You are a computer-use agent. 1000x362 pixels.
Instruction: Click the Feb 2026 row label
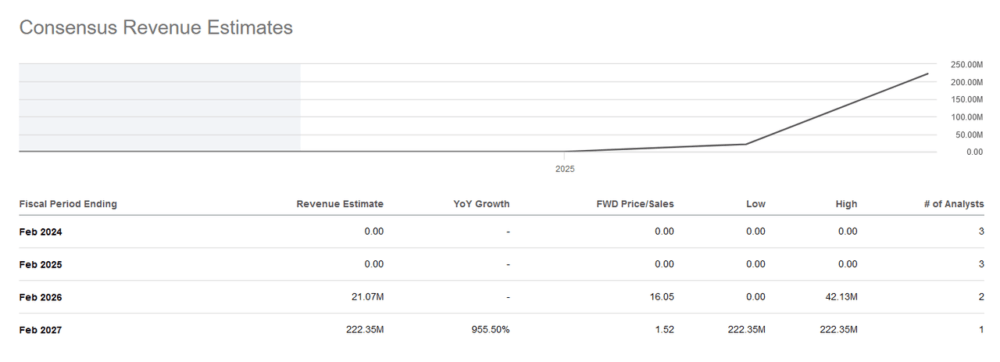pyautogui.click(x=41, y=298)
